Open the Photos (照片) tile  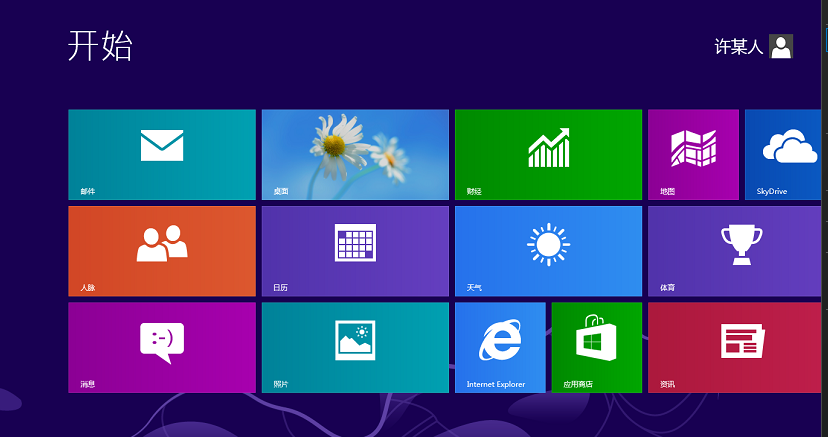pyautogui.click(x=355, y=348)
